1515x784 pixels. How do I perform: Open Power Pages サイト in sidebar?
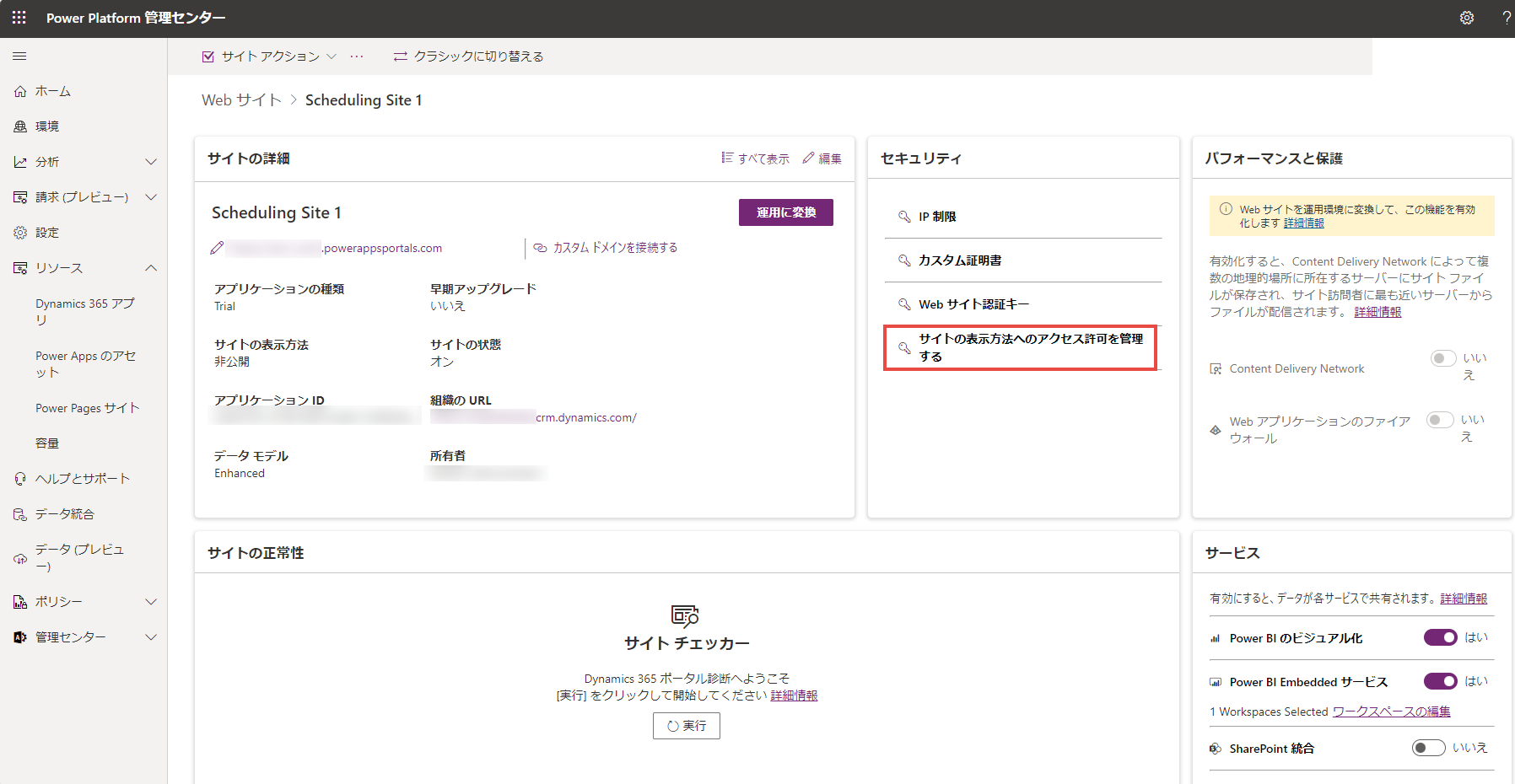pos(88,408)
